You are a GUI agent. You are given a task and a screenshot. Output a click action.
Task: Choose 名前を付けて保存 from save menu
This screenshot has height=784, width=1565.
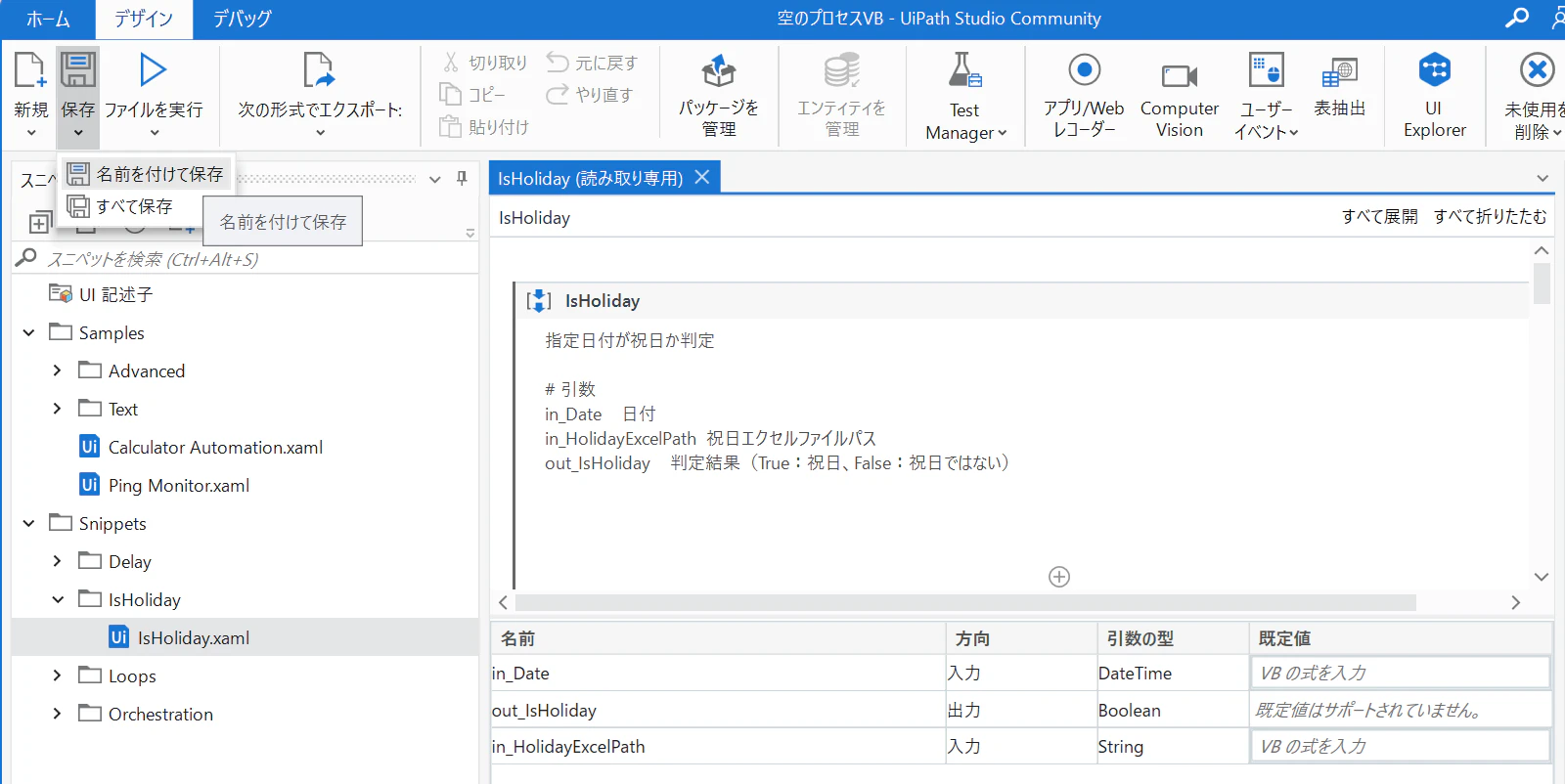[x=146, y=174]
